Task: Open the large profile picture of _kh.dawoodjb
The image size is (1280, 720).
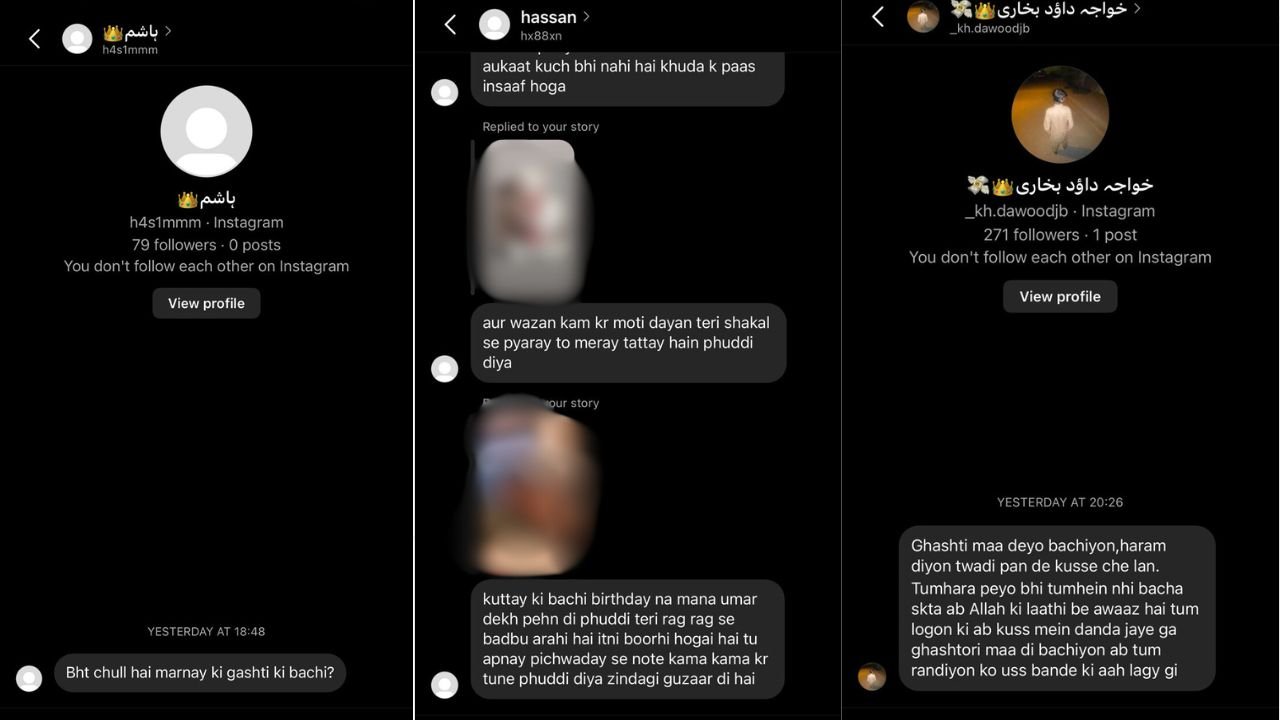Action: (x=1060, y=114)
